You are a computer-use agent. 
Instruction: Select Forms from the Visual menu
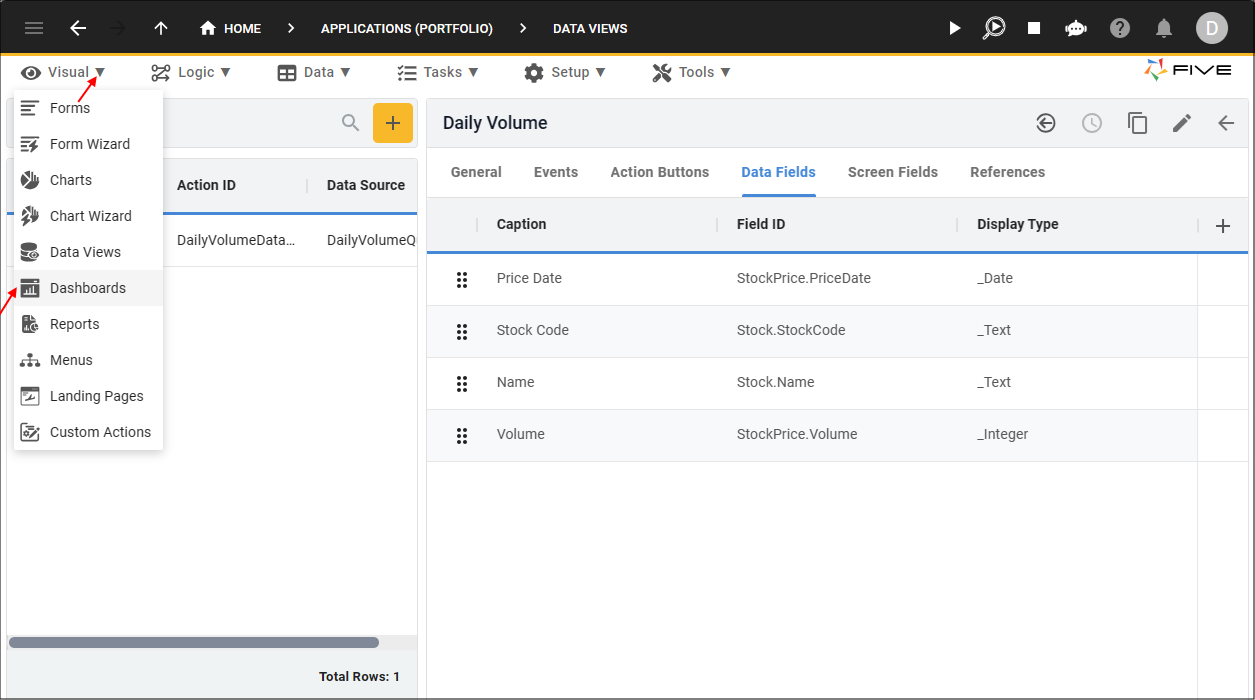coord(88,108)
